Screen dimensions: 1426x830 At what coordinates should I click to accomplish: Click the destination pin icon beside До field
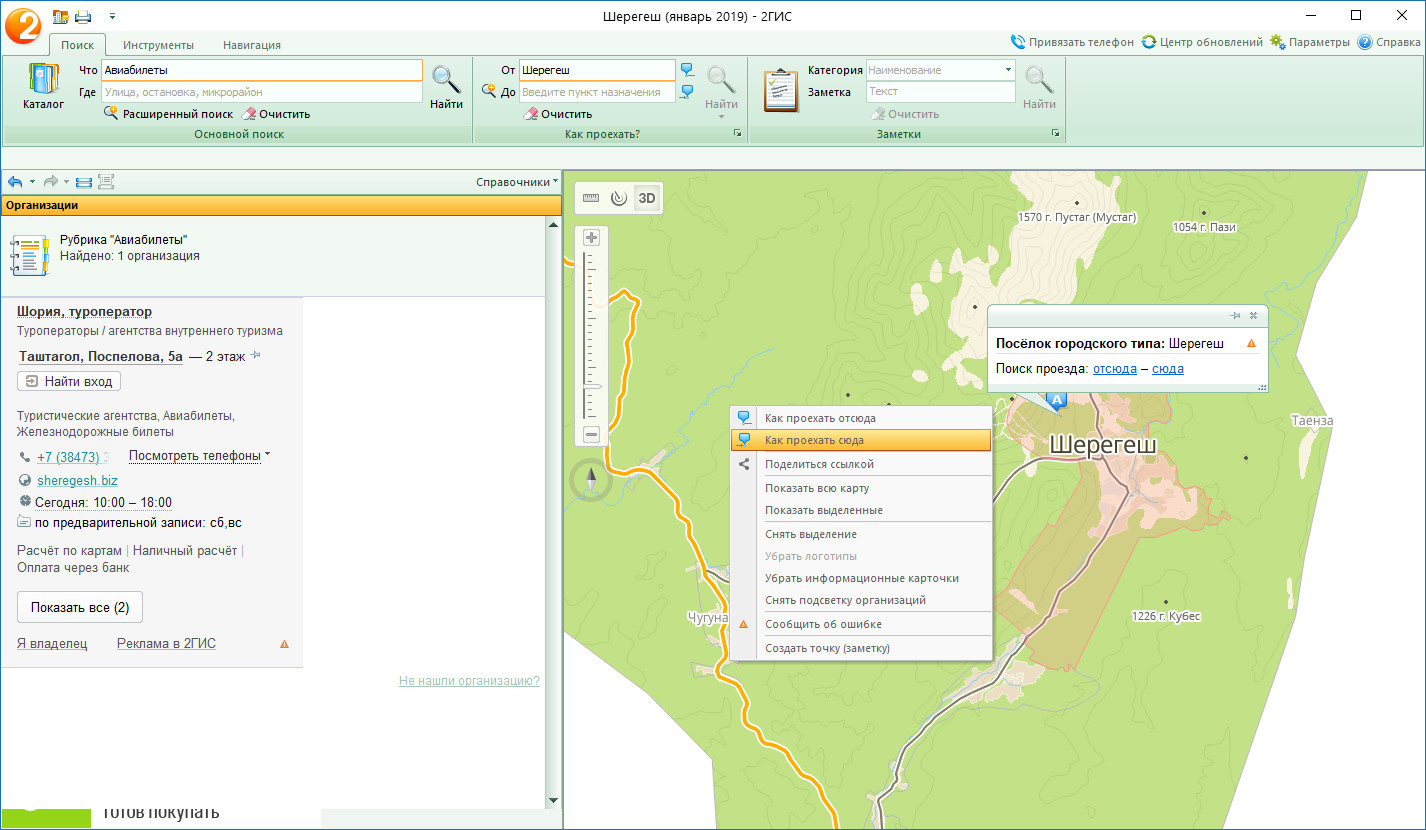[x=687, y=92]
